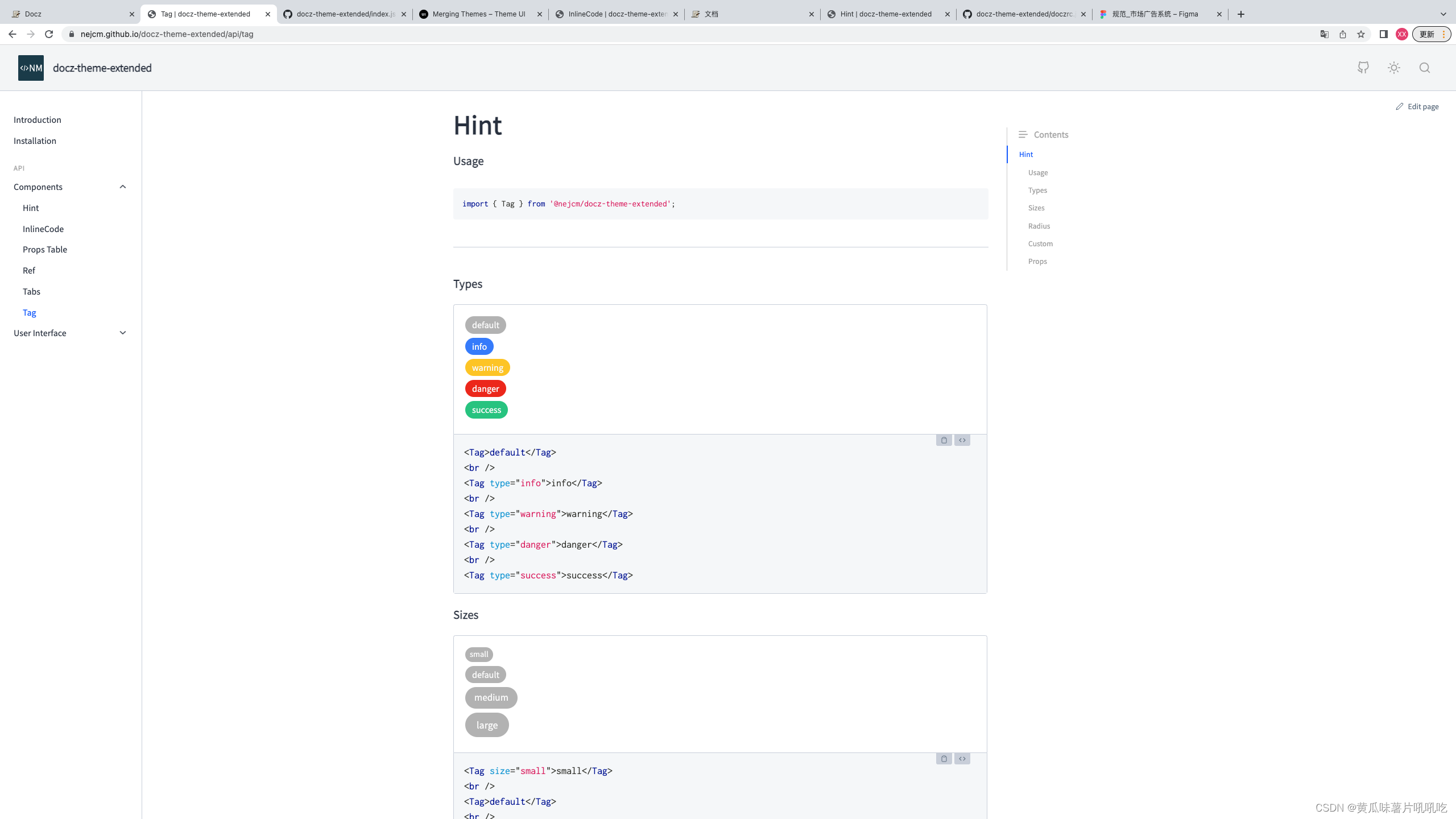This screenshot has height=819, width=1456.
Task: Toggle the Types playground code view icon
Action: coord(962,440)
